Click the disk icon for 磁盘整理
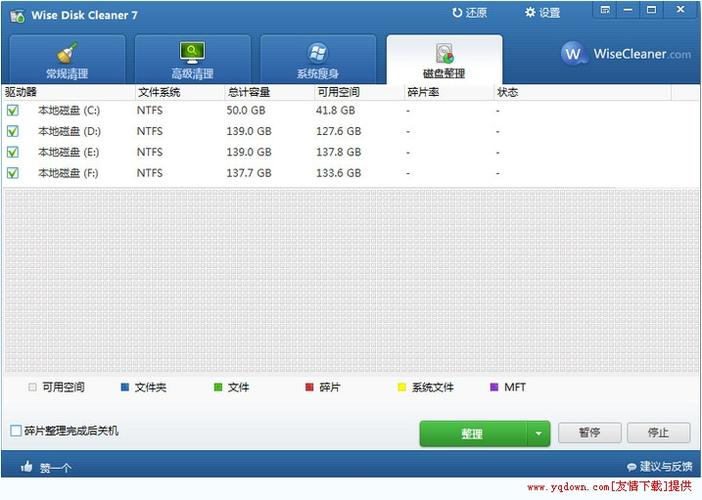 coord(444,53)
